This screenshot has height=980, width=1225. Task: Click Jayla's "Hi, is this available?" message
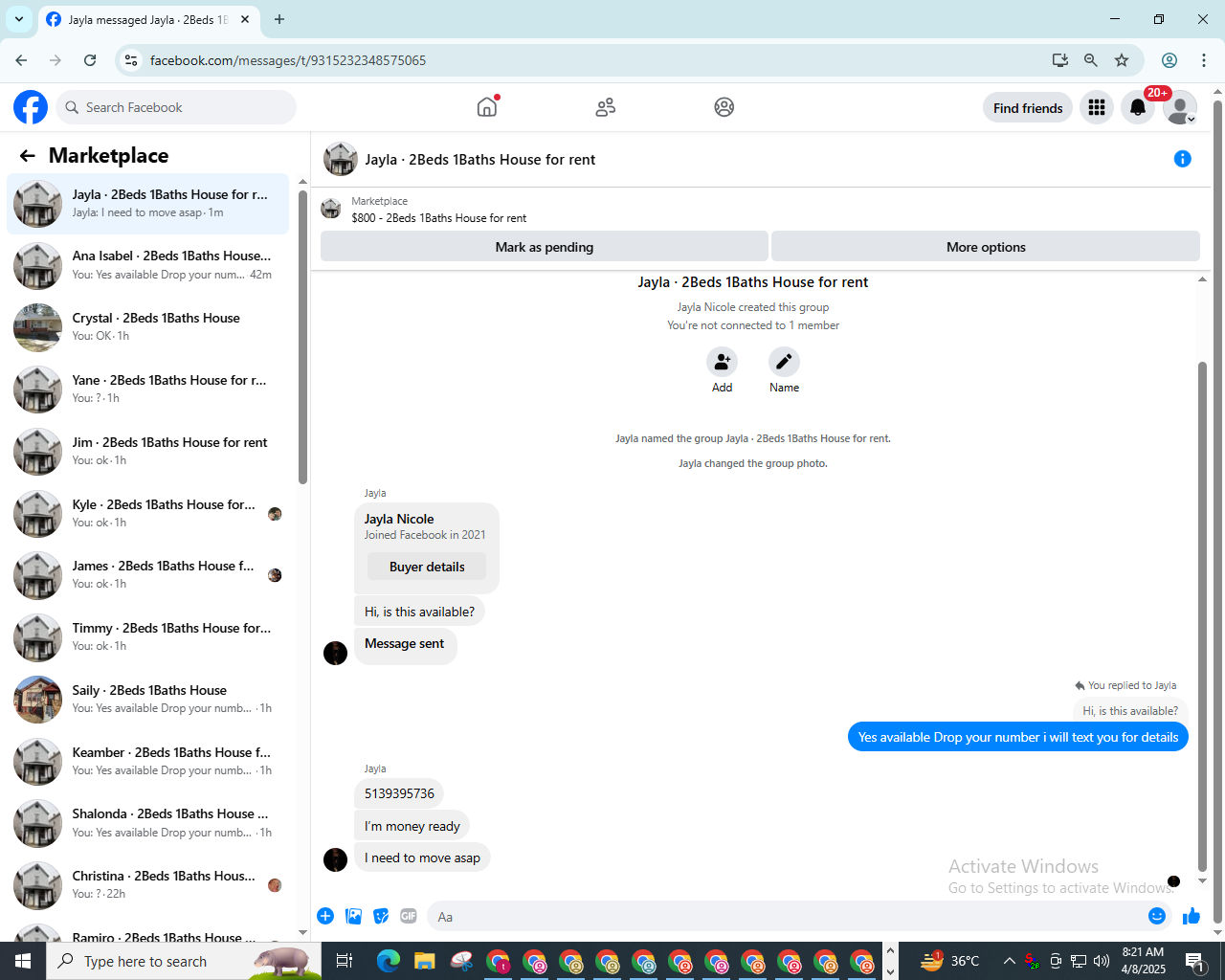point(419,612)
